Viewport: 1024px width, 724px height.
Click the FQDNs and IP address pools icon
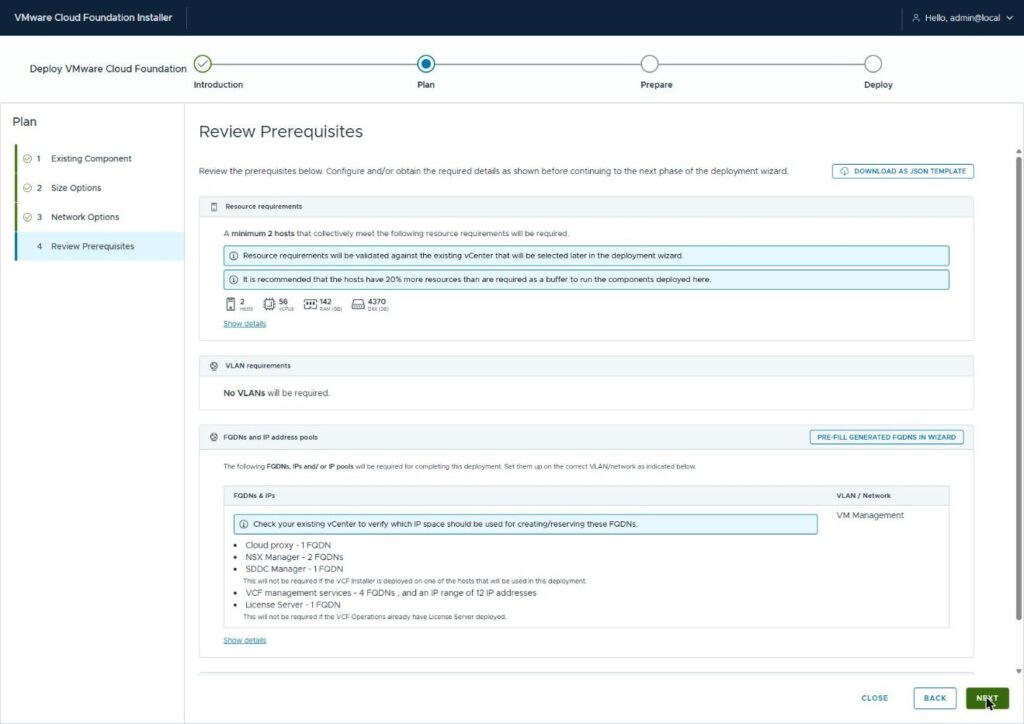[214, 437]
